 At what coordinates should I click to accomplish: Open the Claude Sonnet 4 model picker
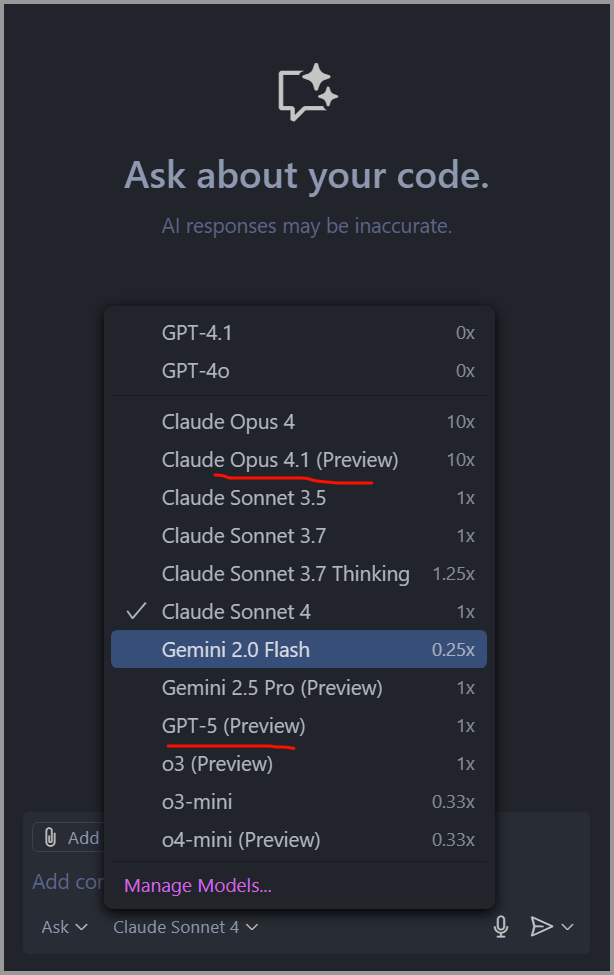(185, 927)
